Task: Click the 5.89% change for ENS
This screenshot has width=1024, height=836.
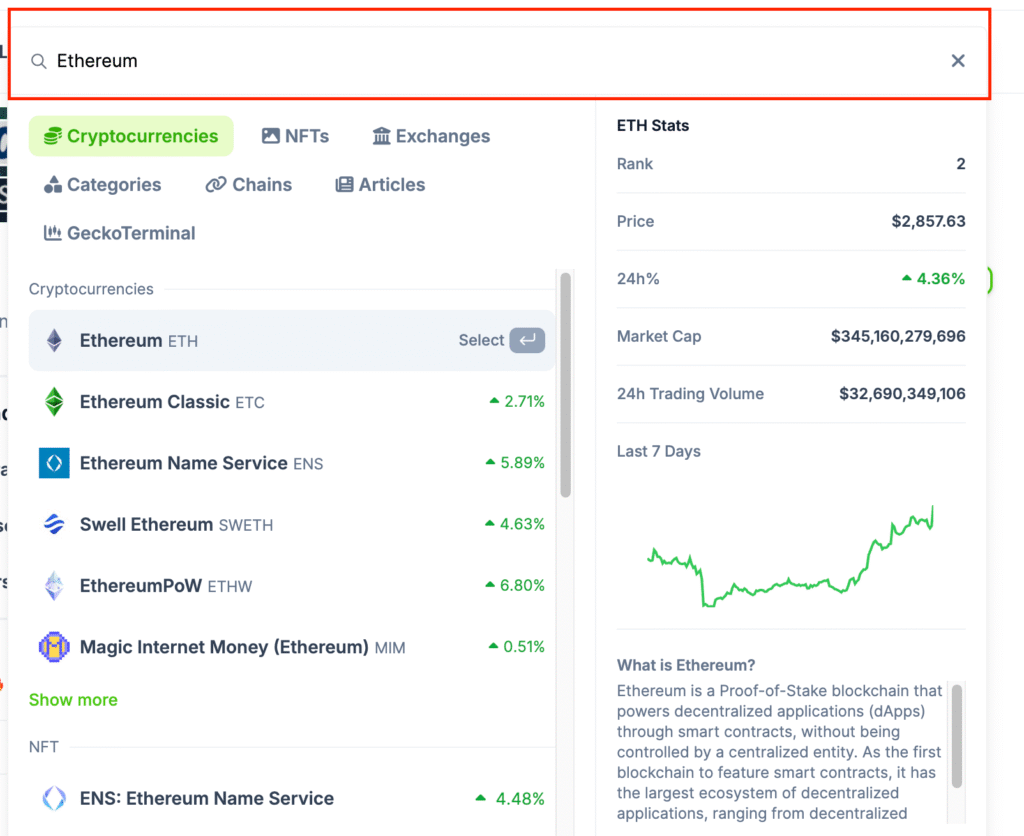Action: tap(515, 462)
